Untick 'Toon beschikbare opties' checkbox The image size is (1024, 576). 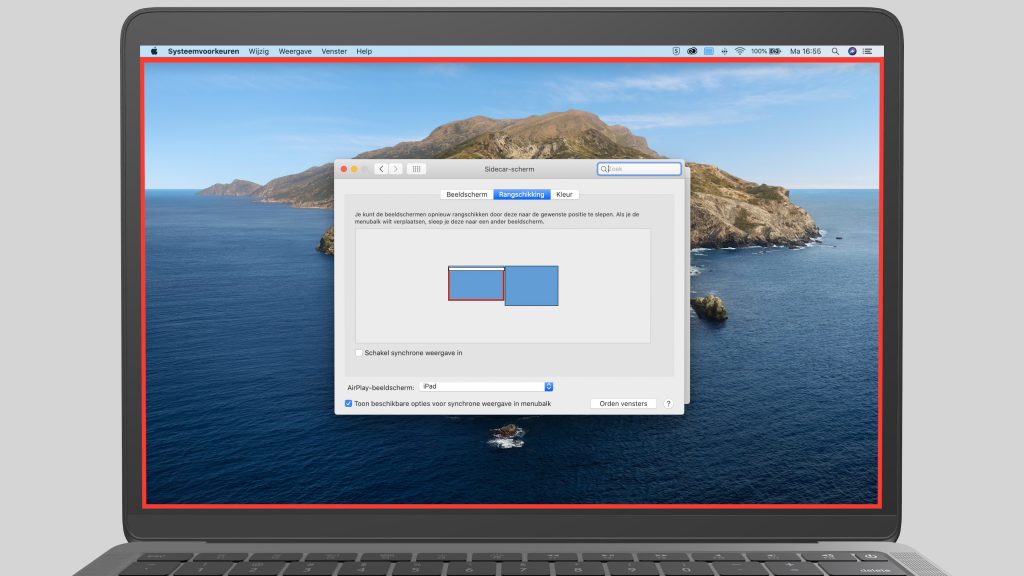[x=348, y=404]
